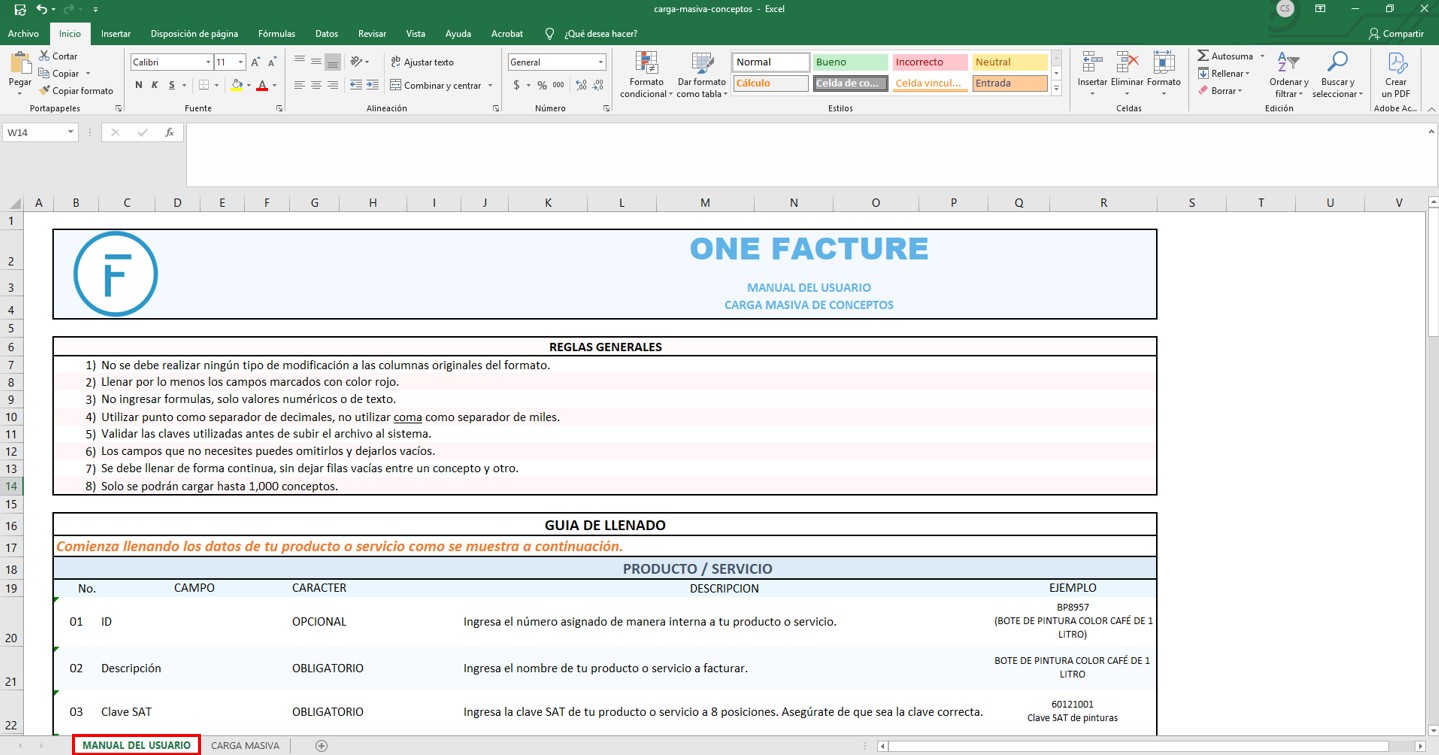
Task: Open the Calibri font name dropdown
Action: (x=208, y=62)
